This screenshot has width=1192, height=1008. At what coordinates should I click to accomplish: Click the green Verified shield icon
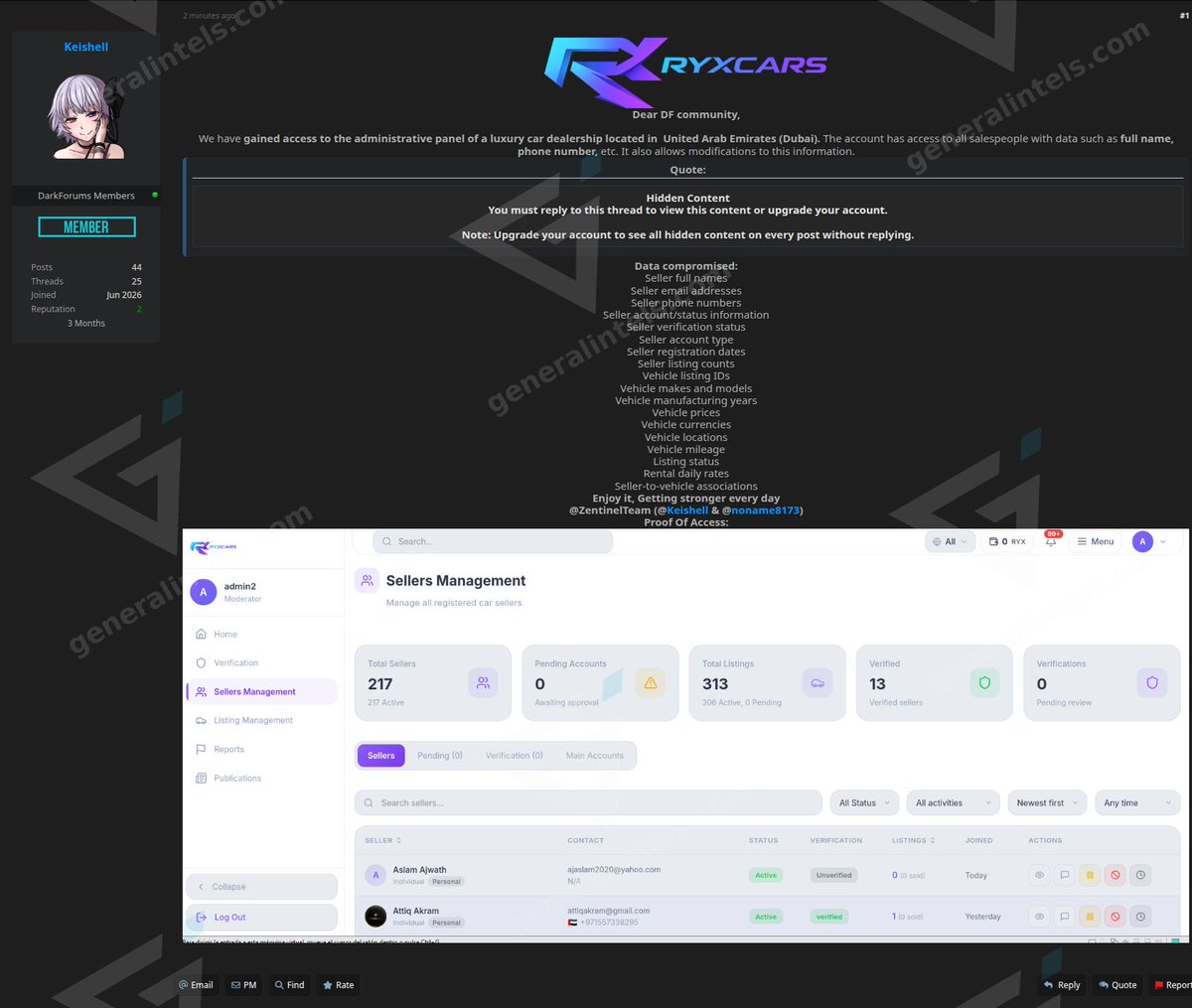point(984,682)
